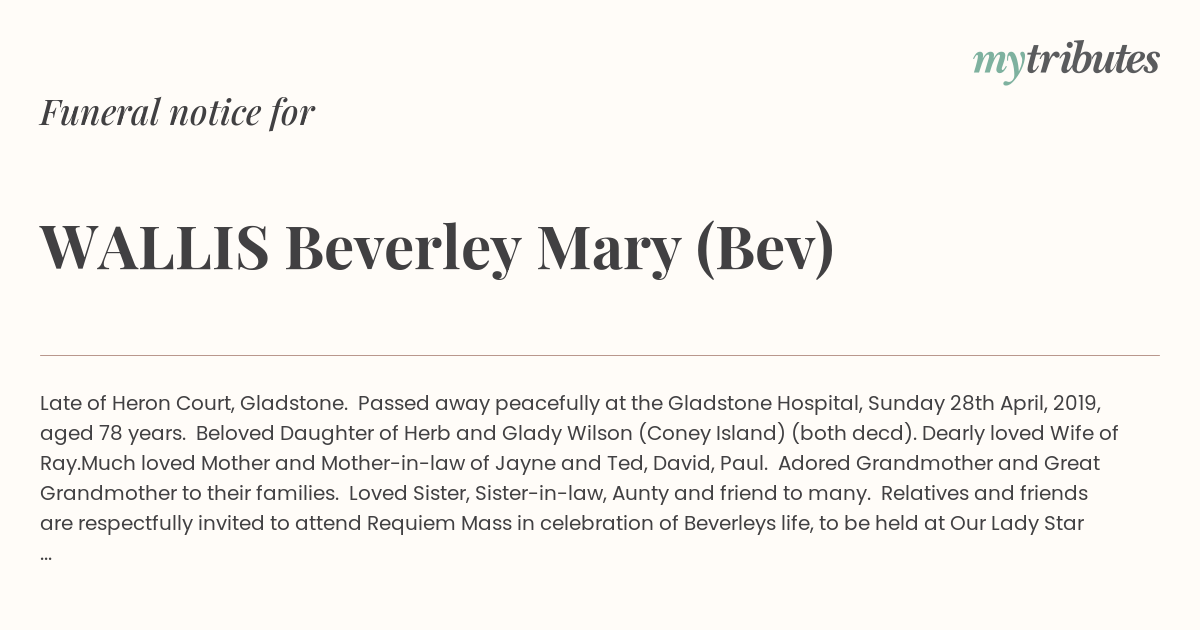The image size is (1200, 630).
Task: Select the 'Sunday 28th April, 2019' date text
Action: point(984,404)
